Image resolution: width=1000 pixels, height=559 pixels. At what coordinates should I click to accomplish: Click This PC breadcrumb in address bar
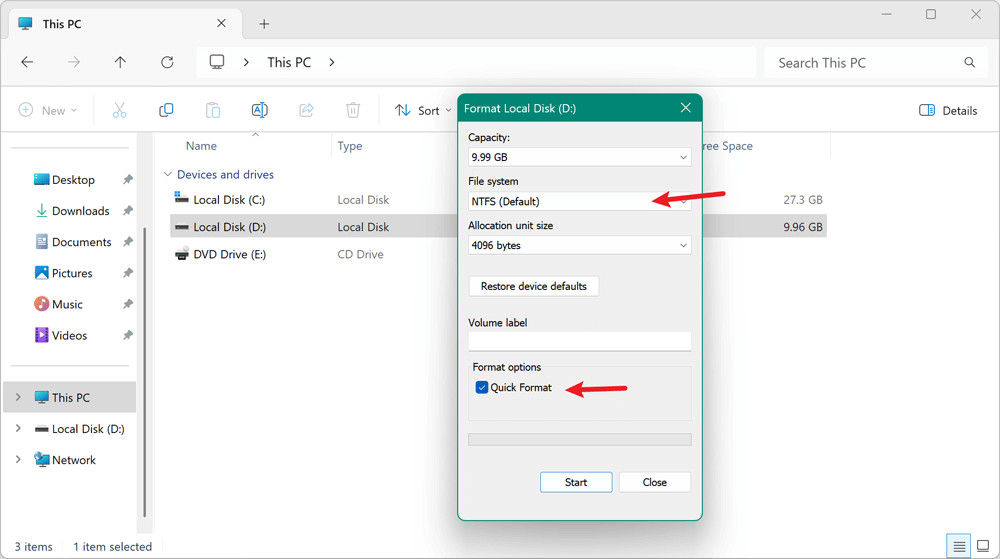click(x=289, y=62)
